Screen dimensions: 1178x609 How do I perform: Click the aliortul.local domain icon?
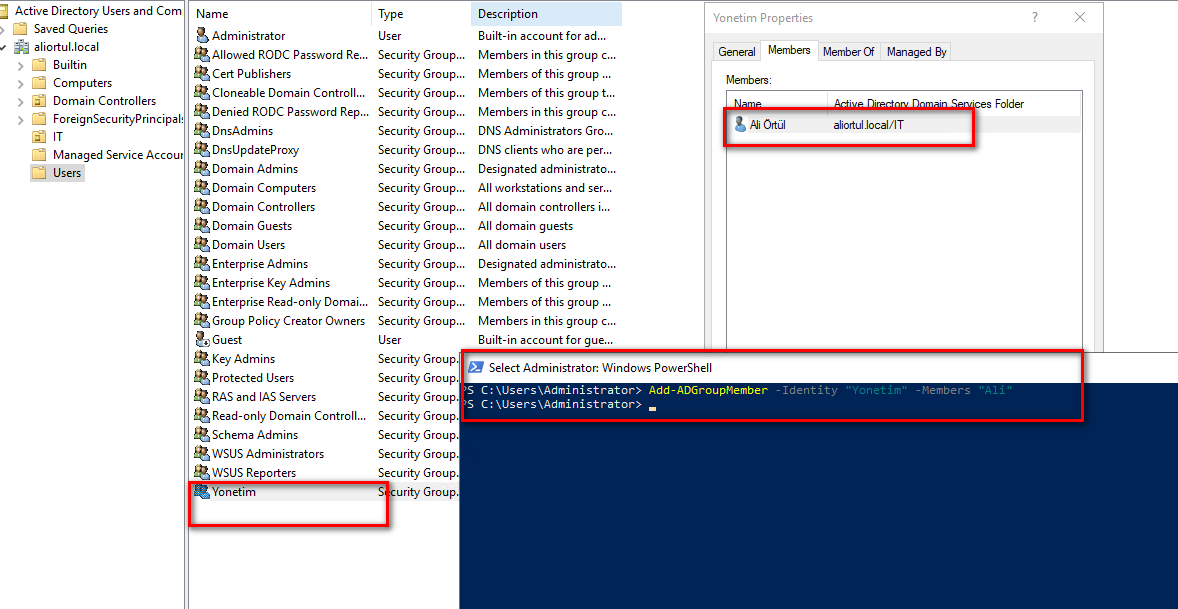pos(22,47)
